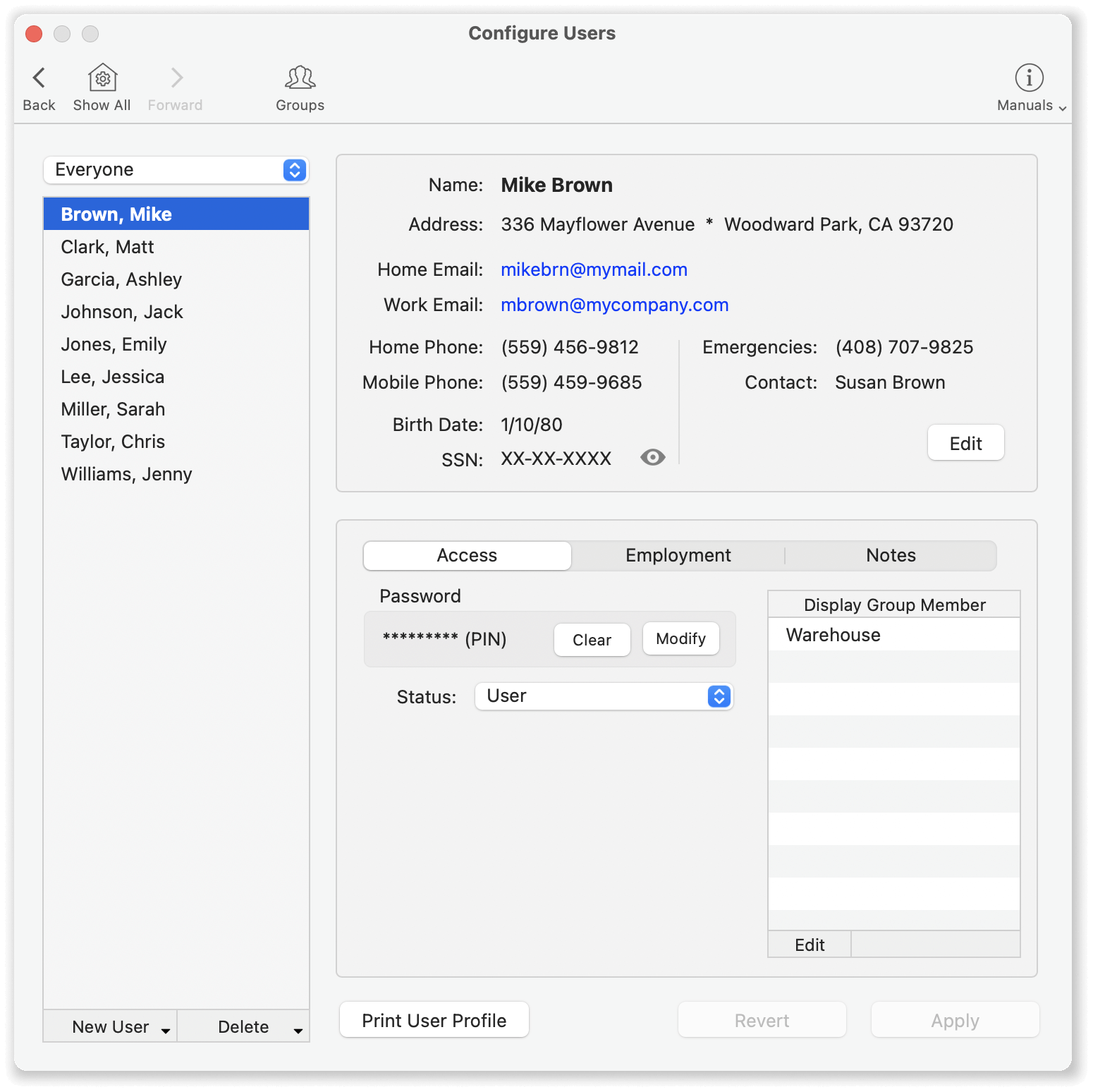Switch to the Employment tab
1093x1092 pixels.
tap(678, 556)
